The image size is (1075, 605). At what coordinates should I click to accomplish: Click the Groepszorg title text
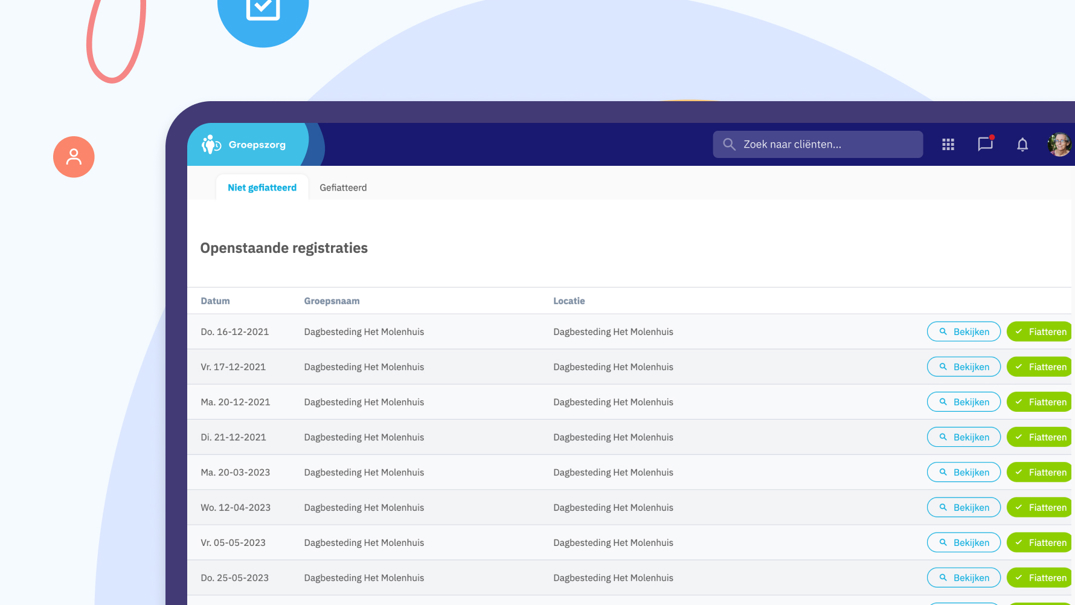[x=257, y=145]
